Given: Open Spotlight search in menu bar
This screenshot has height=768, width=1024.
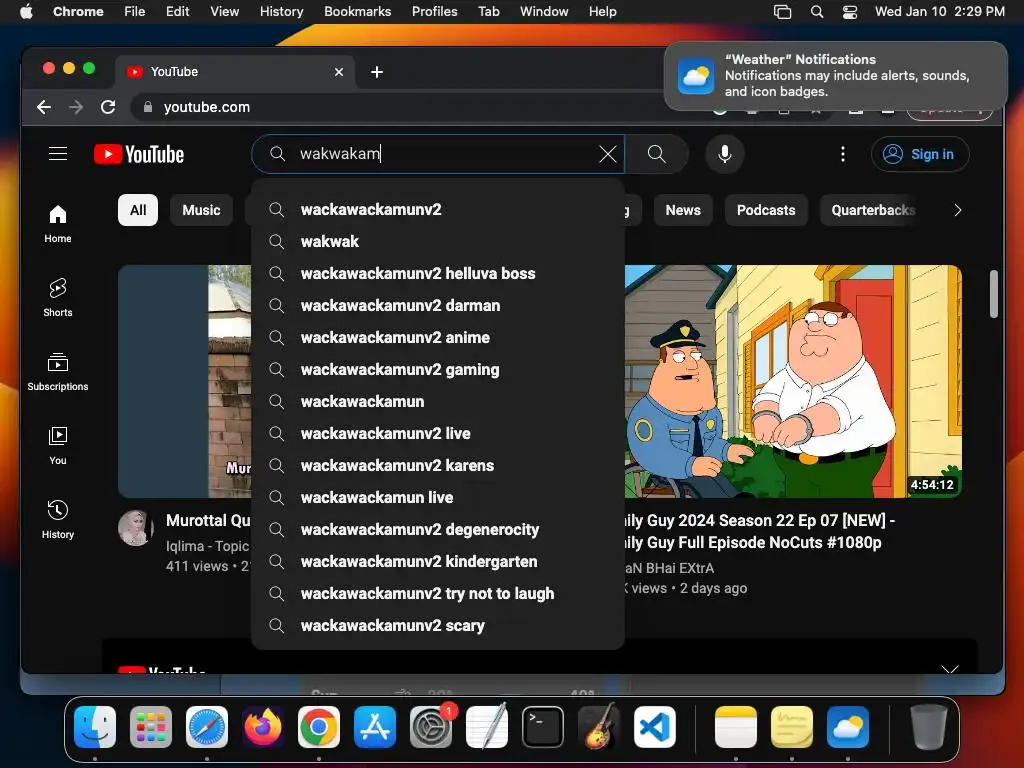Looking at the screenshot, I should click(817, 12).
